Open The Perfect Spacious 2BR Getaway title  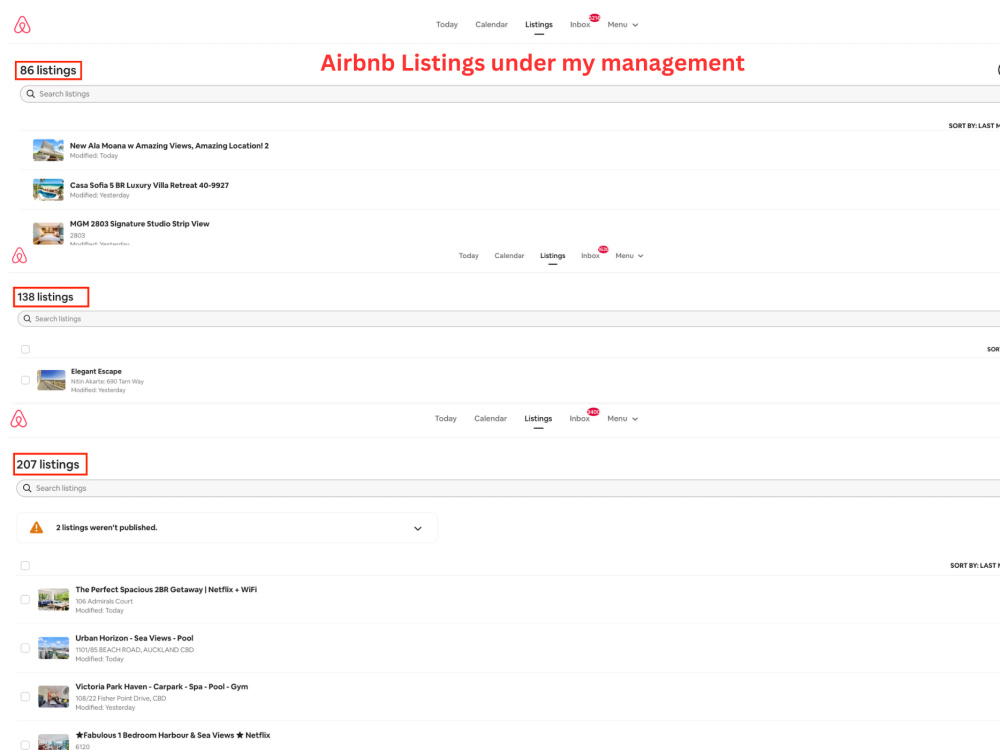(166, 590)
